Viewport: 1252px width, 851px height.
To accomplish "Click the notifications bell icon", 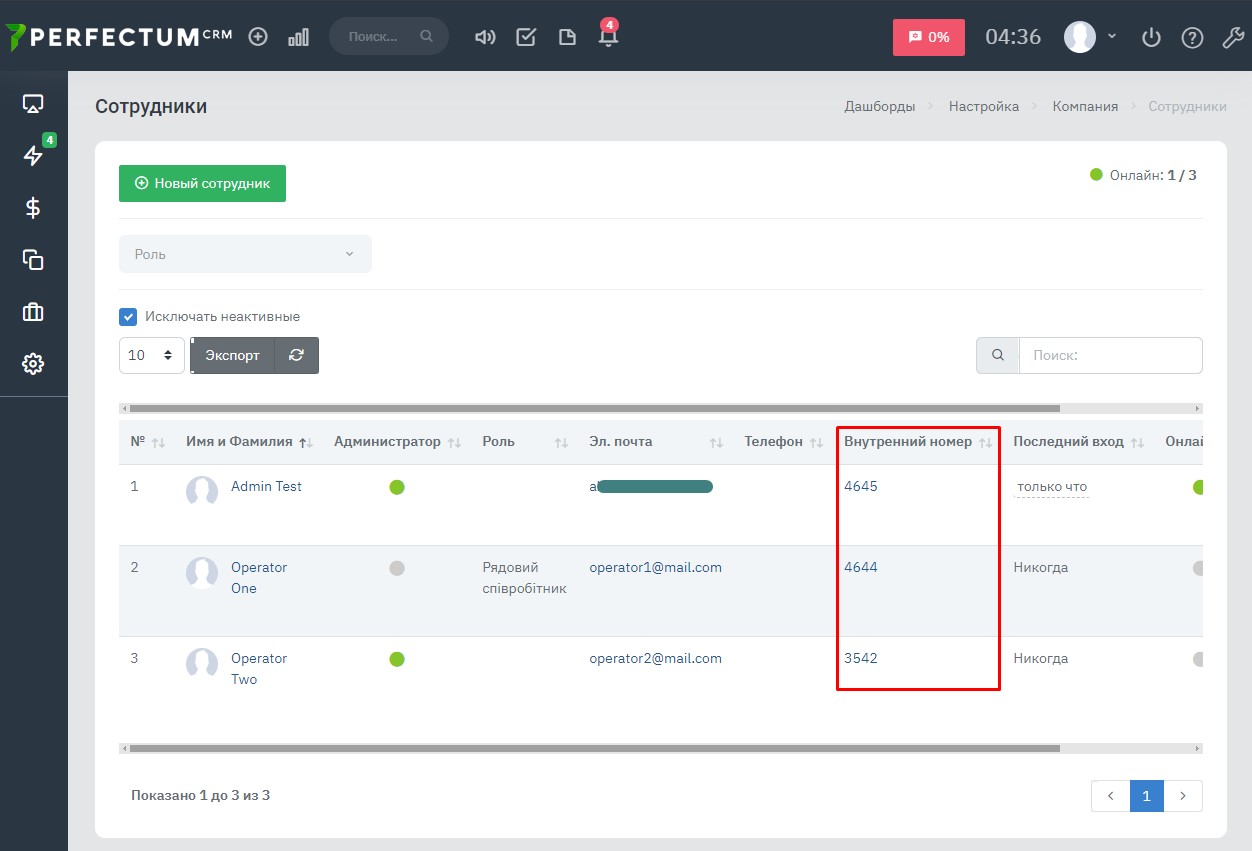I will tap(607, 38).
